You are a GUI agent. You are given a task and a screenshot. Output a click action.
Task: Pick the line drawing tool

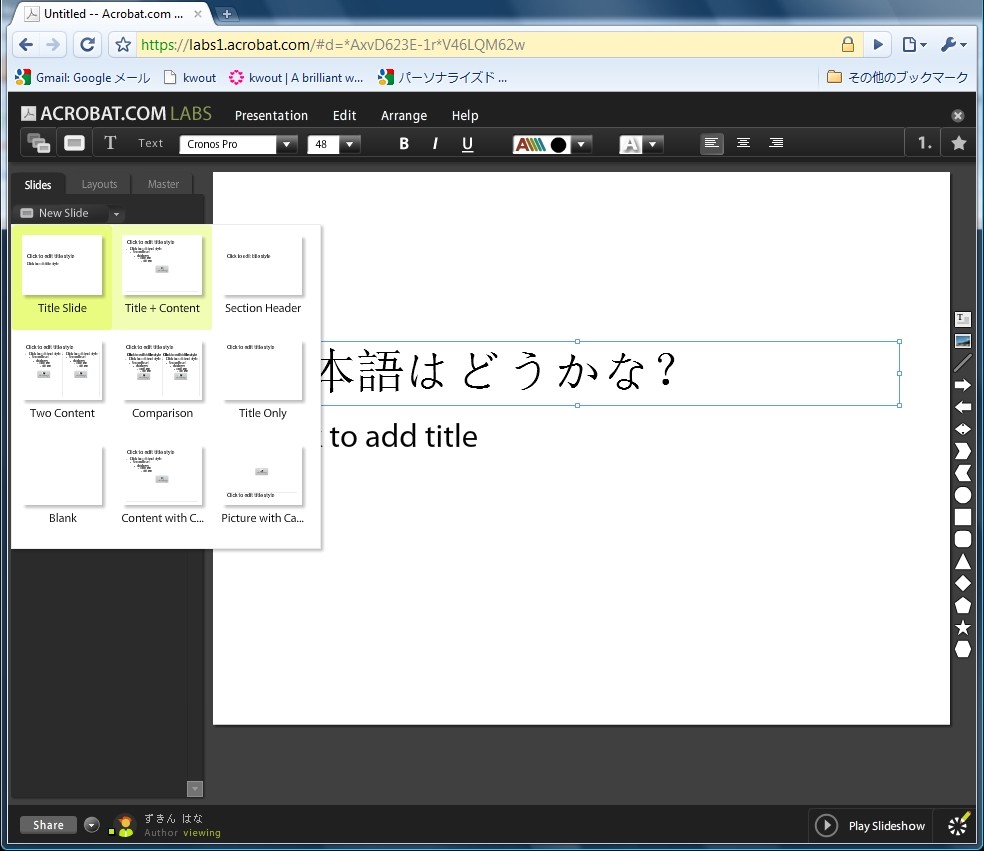pyautogui.click(x=962, y=362)
